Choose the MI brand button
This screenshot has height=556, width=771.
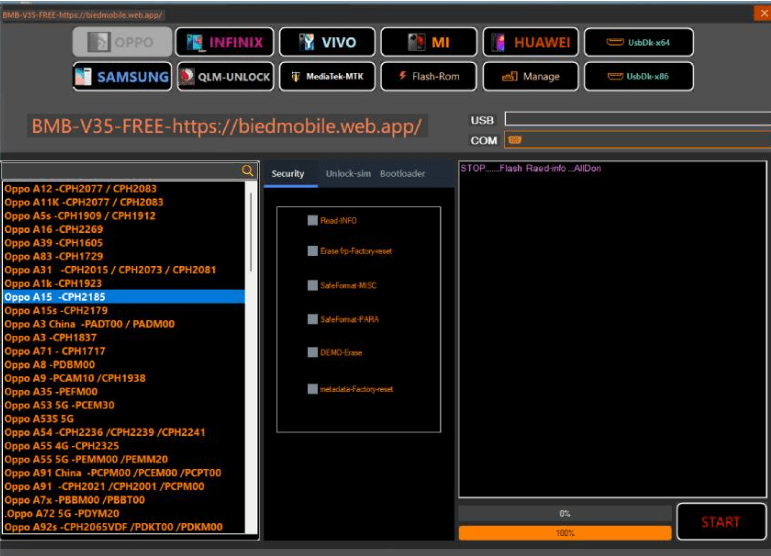(430, 42)
